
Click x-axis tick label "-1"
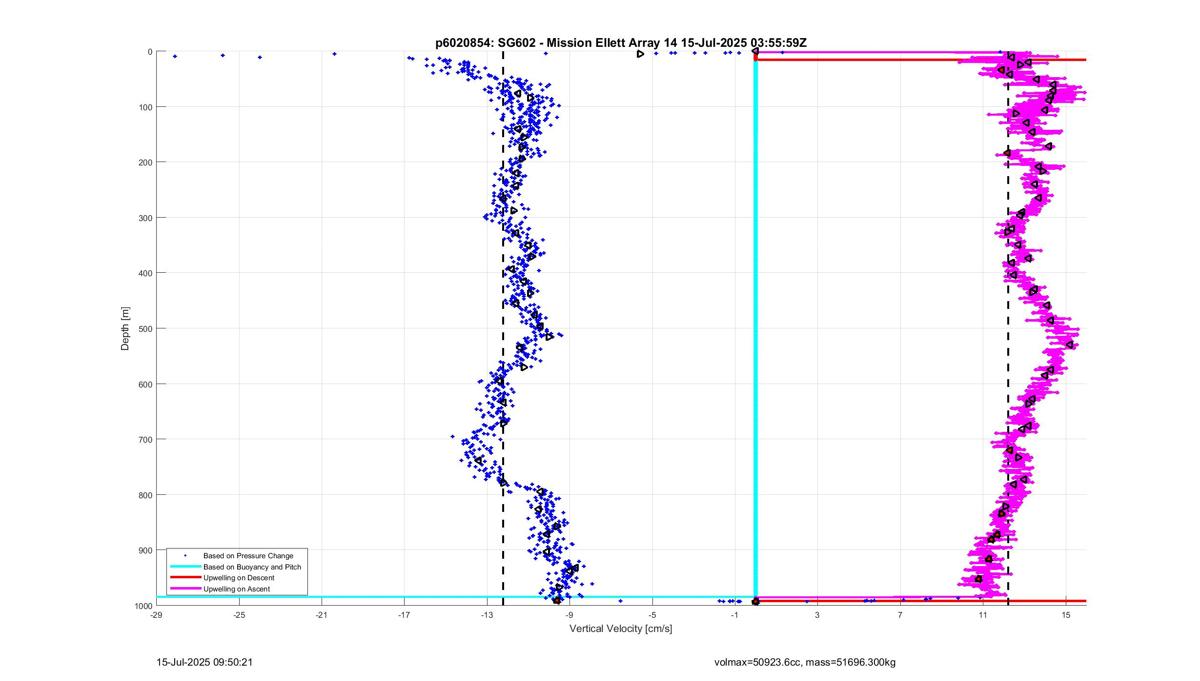click(x=735, y=615)
